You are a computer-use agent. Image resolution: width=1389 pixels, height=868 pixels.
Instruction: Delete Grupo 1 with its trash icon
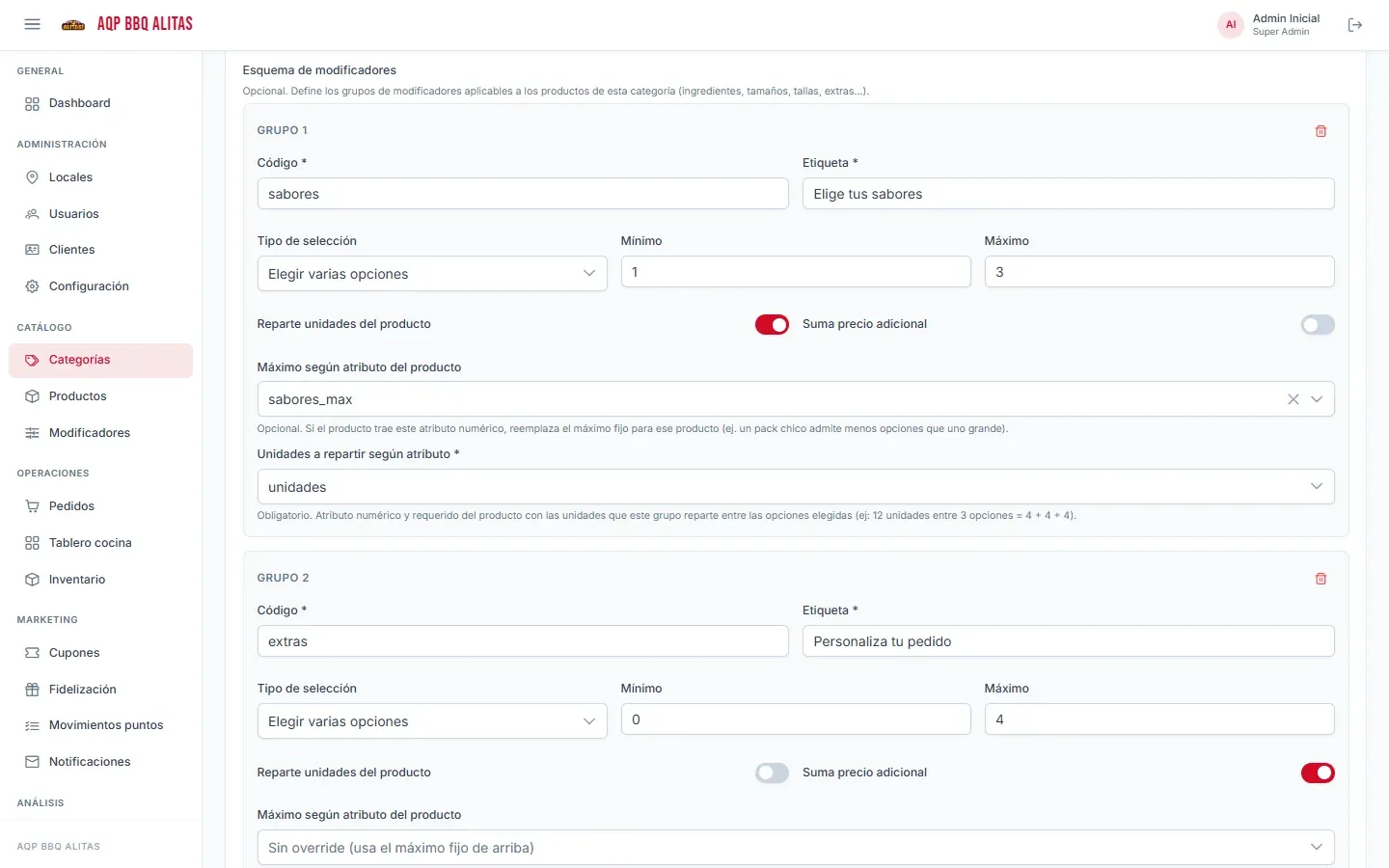pyautogui.click(x=1321, y=131)
